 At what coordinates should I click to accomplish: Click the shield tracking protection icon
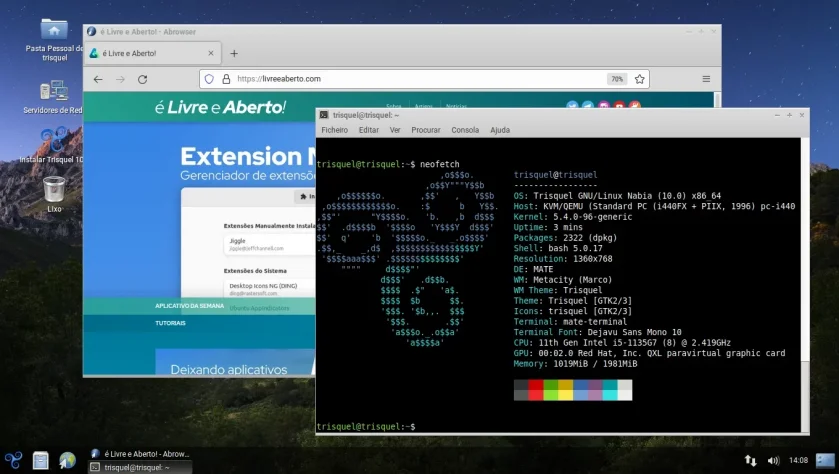(x=209, y=79)
